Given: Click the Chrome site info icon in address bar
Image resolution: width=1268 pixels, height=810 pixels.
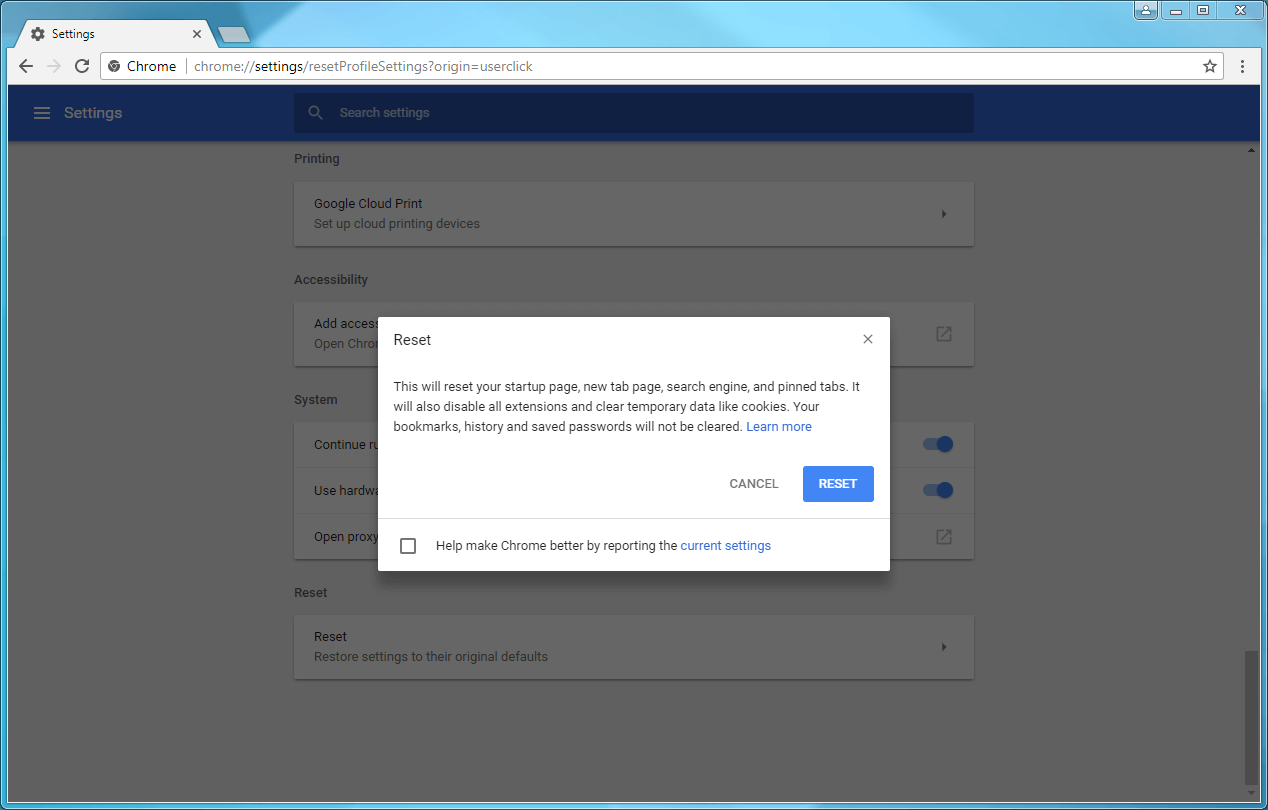Looking at the screenshot, I should (114, 66).
